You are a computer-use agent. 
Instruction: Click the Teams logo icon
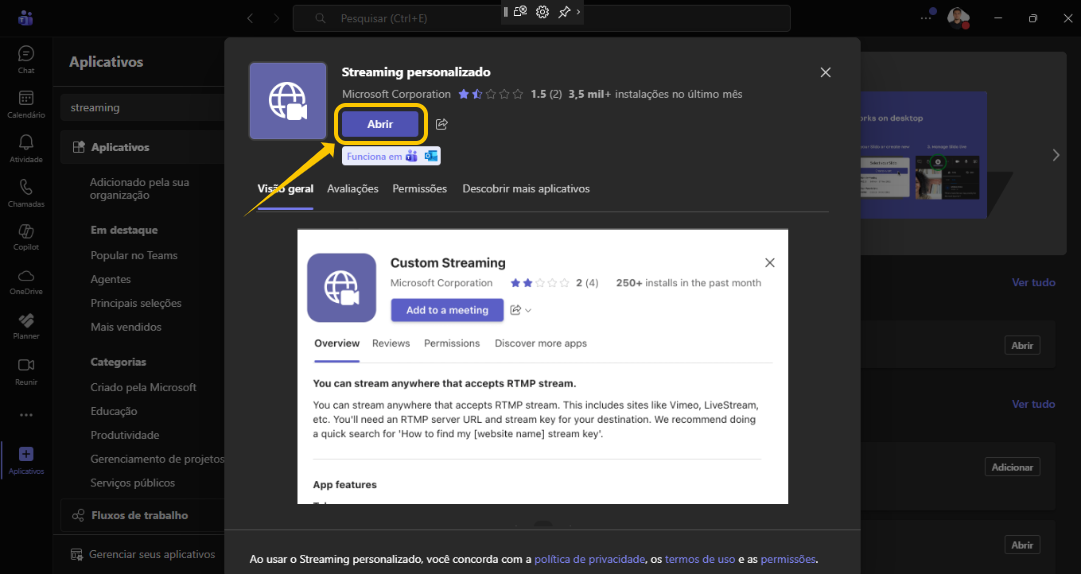pyautogui.click(x=26, y=18)
